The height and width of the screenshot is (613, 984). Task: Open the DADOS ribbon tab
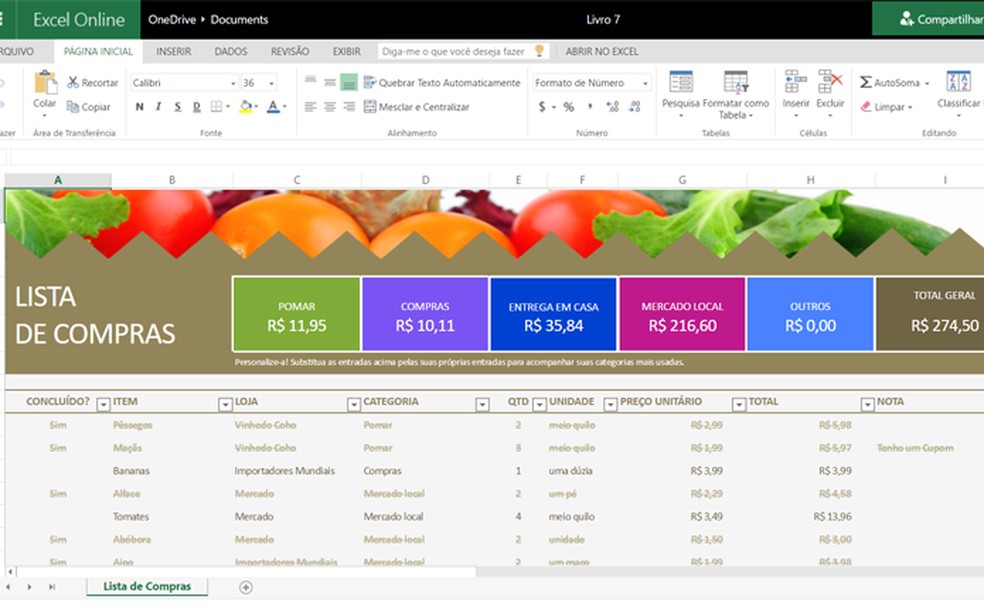coord(230,51)
